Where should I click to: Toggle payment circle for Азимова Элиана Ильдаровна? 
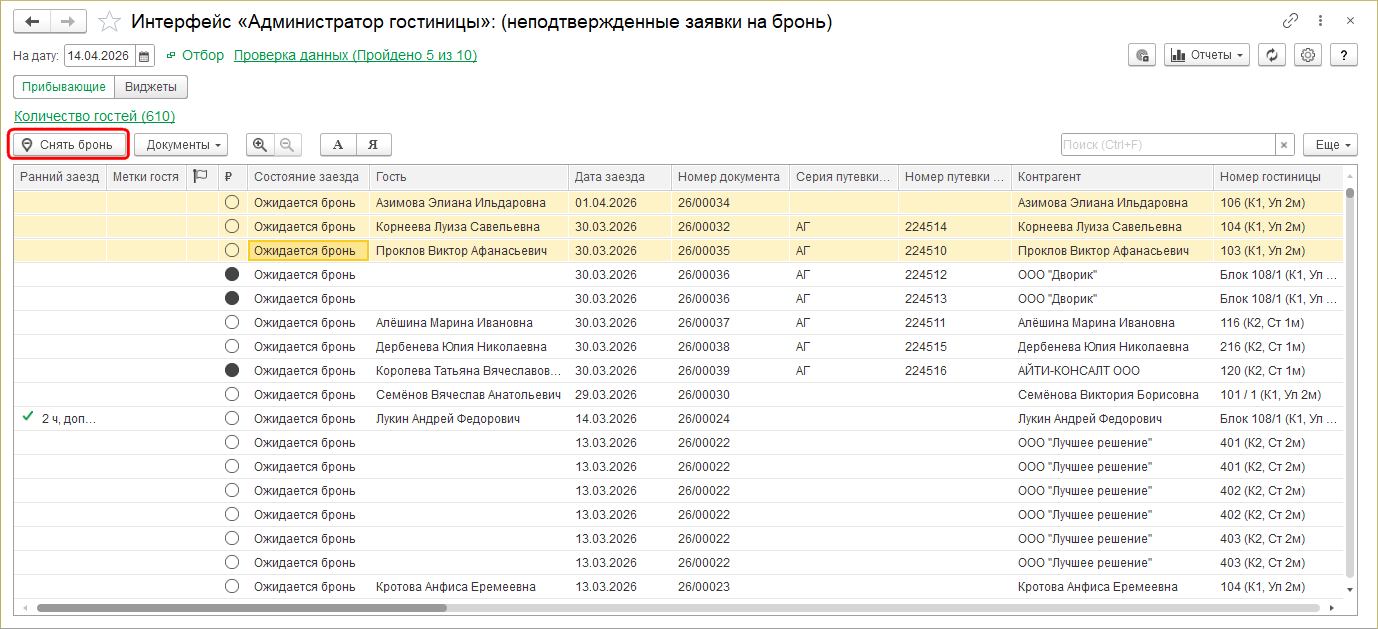(232, 202)
